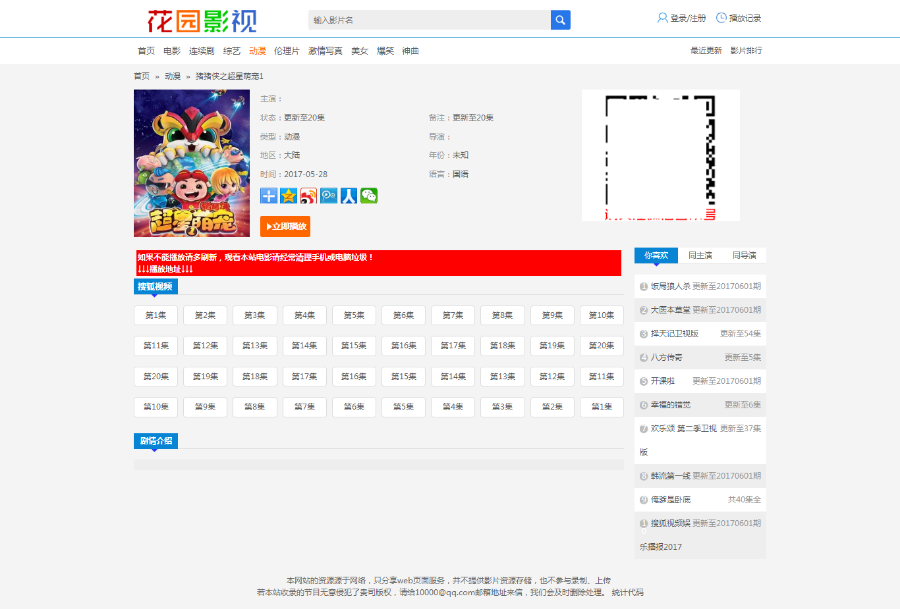This screenshot has width=900, height=609.
Task: Share via the blue 人人 Renren icon
Action: tap(348, 196)
